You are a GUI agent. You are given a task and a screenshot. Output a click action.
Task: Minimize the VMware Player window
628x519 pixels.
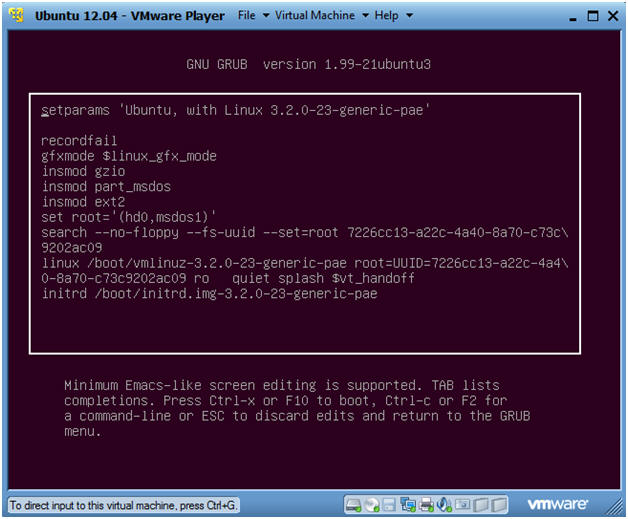tap(573, 18)
